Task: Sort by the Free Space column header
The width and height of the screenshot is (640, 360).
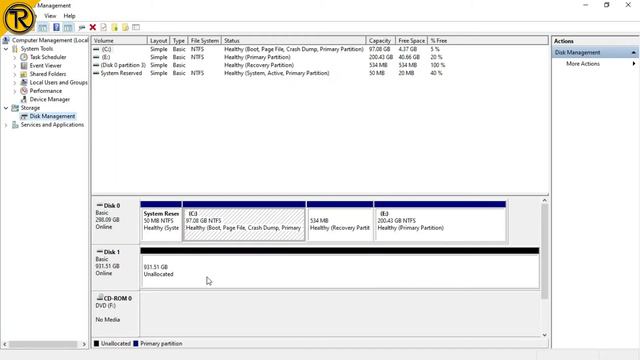Action: pos(411,41)
